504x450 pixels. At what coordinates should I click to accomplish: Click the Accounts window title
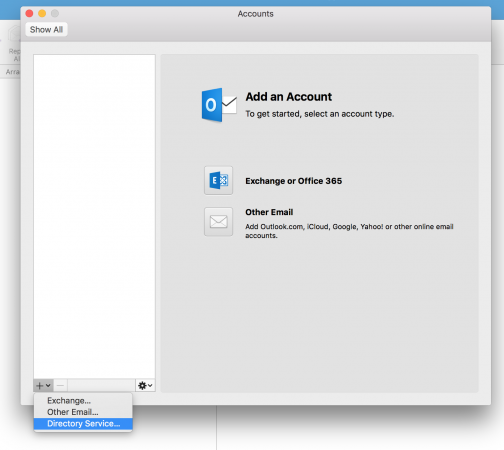256,14
